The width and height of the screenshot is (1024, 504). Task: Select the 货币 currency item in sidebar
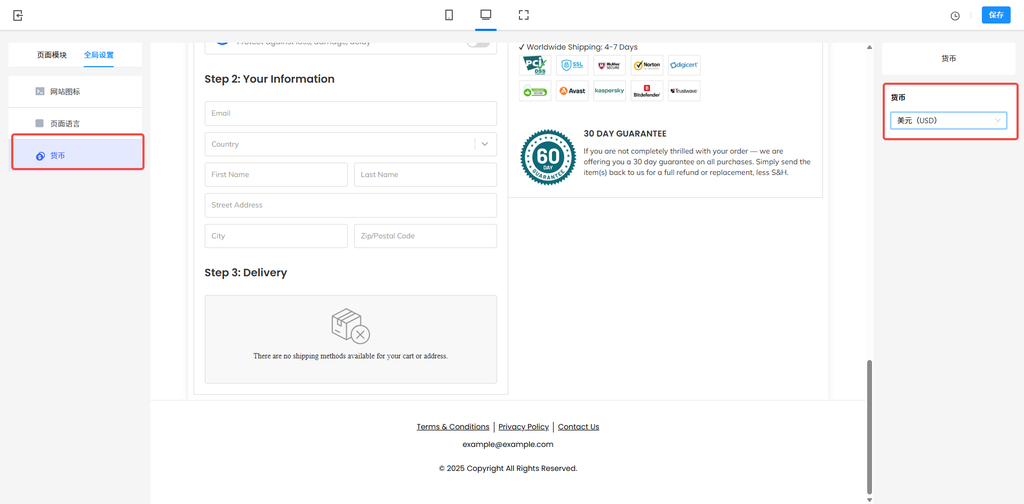76,155
